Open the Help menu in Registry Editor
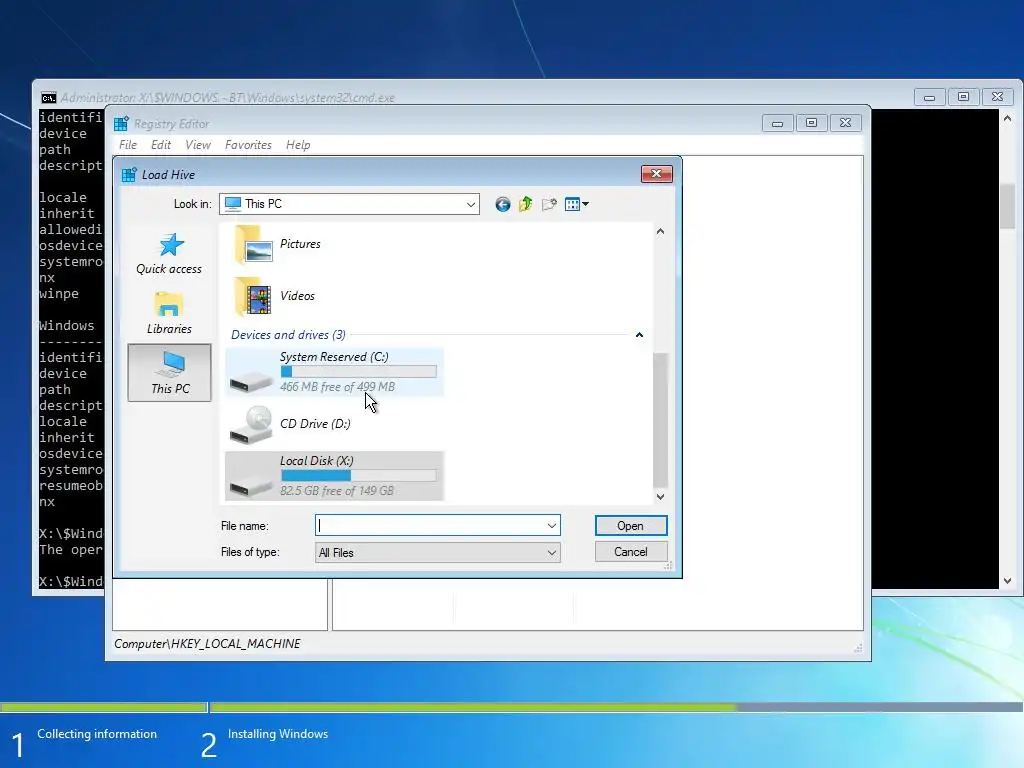The width and height of the screenshot is (1024, 768). click(298, 145)
